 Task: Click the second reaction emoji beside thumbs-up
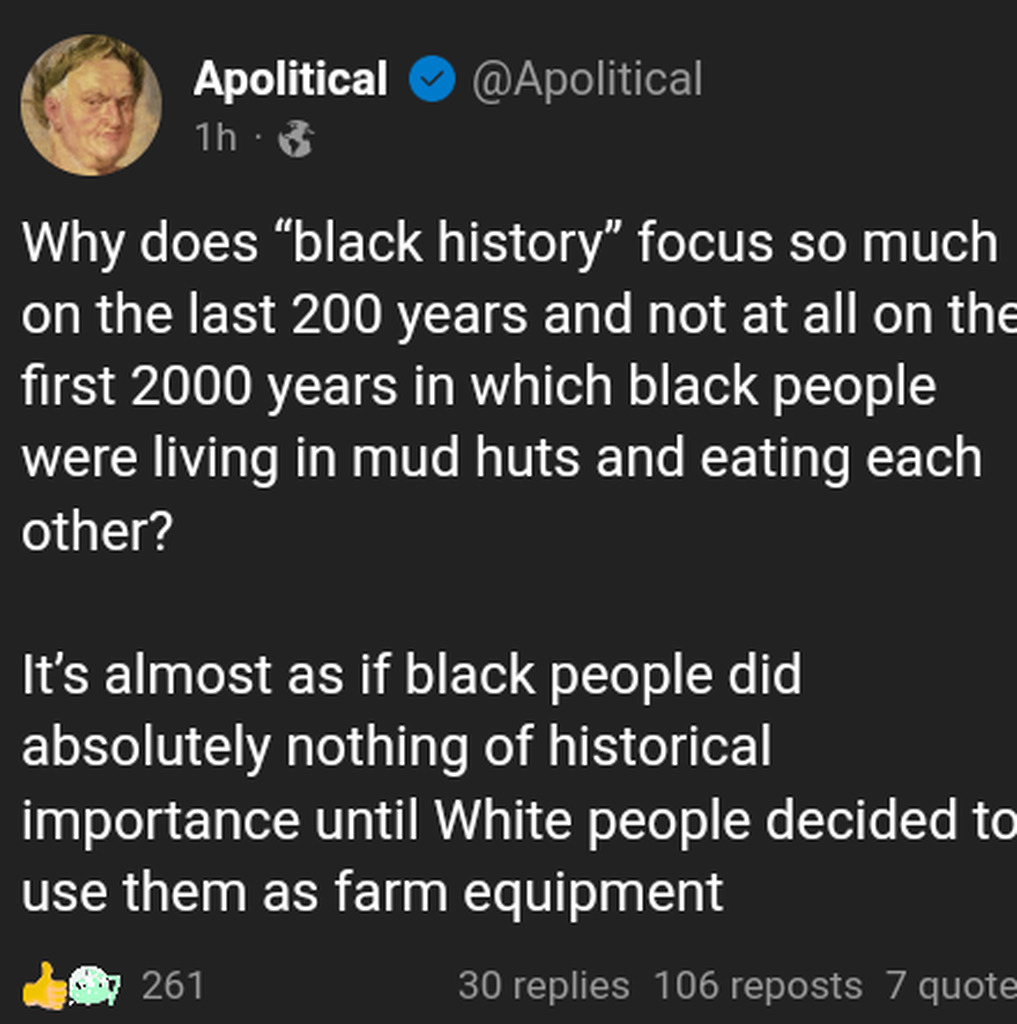point(93,985)
